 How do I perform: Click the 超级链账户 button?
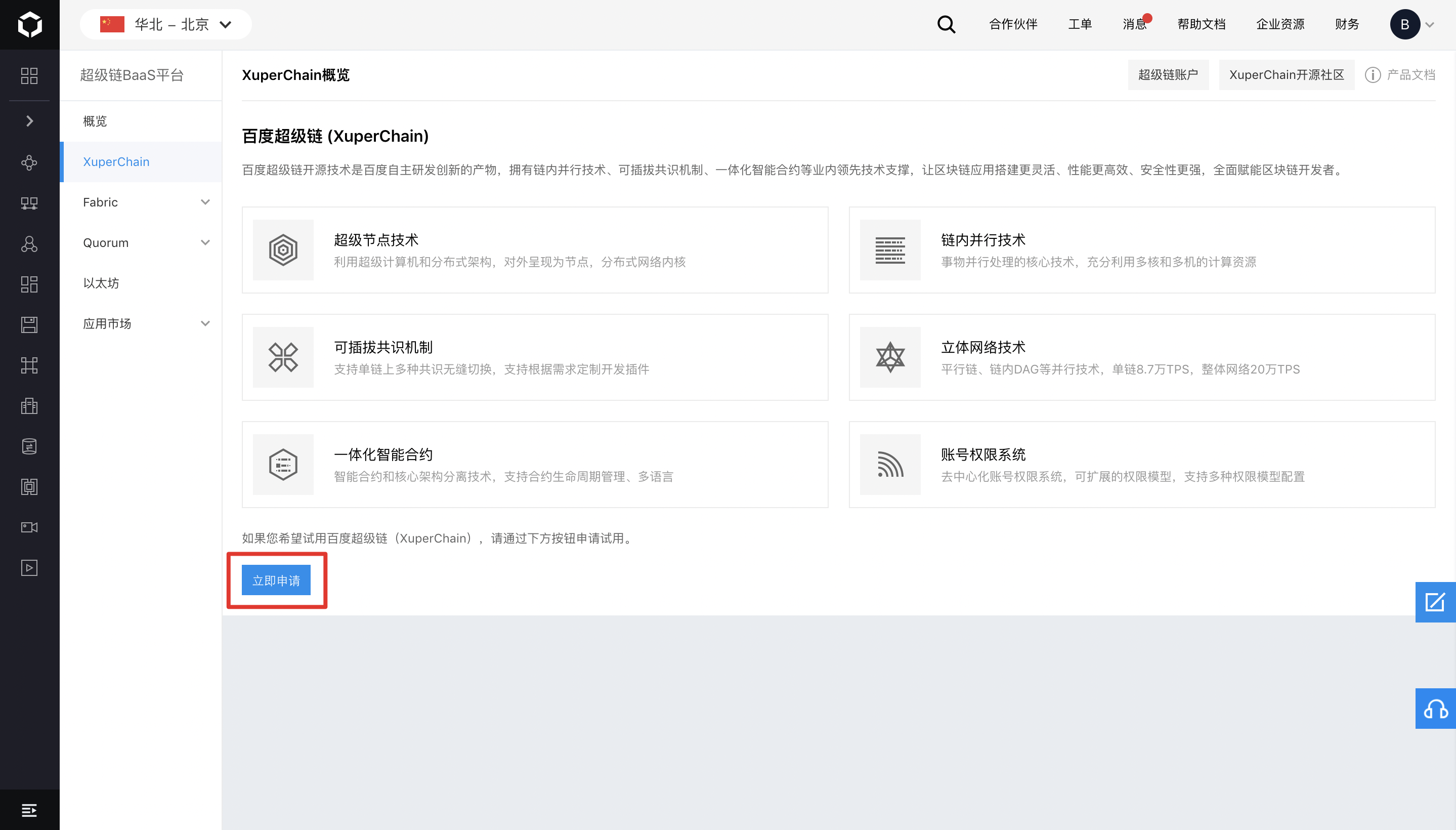[1168, 75]
